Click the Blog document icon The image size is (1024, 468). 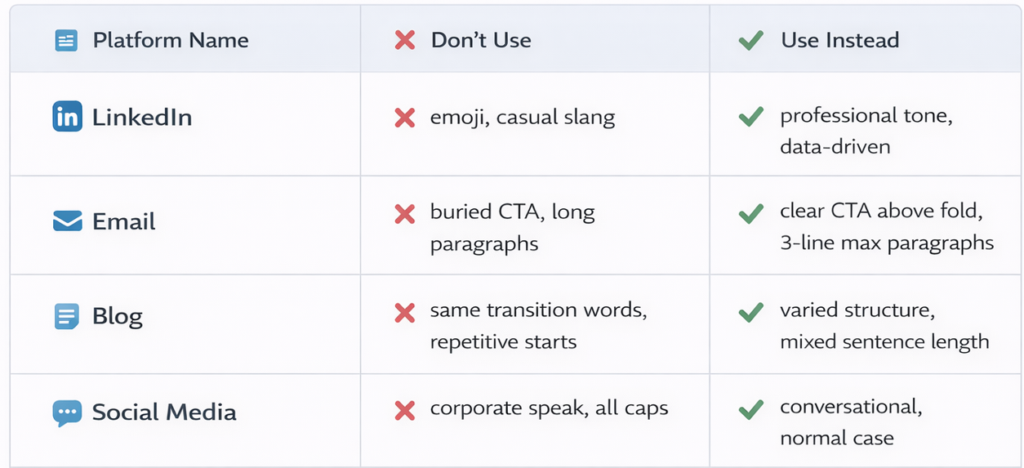point(66,317)
